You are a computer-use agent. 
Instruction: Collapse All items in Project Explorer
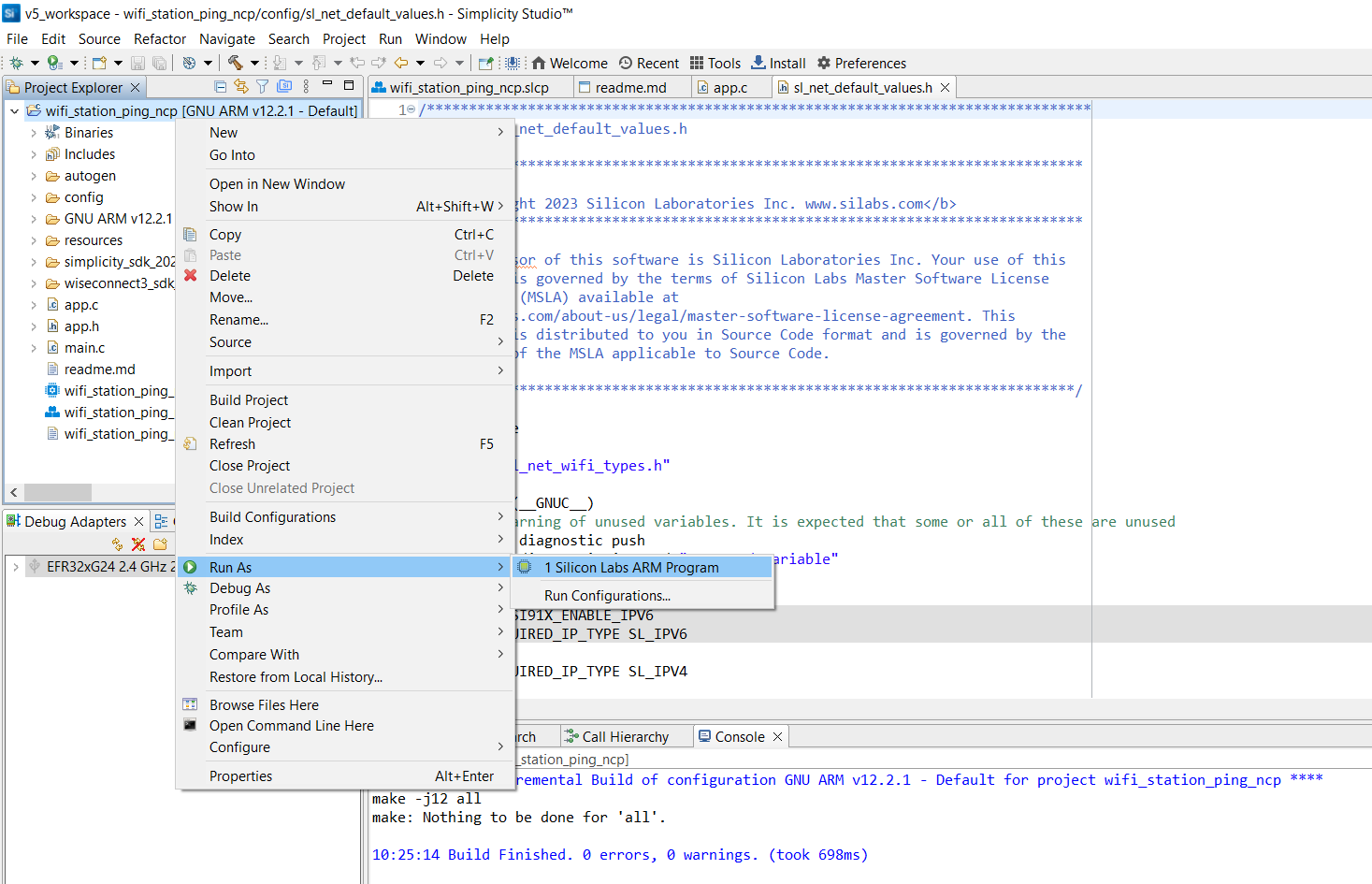221,85
